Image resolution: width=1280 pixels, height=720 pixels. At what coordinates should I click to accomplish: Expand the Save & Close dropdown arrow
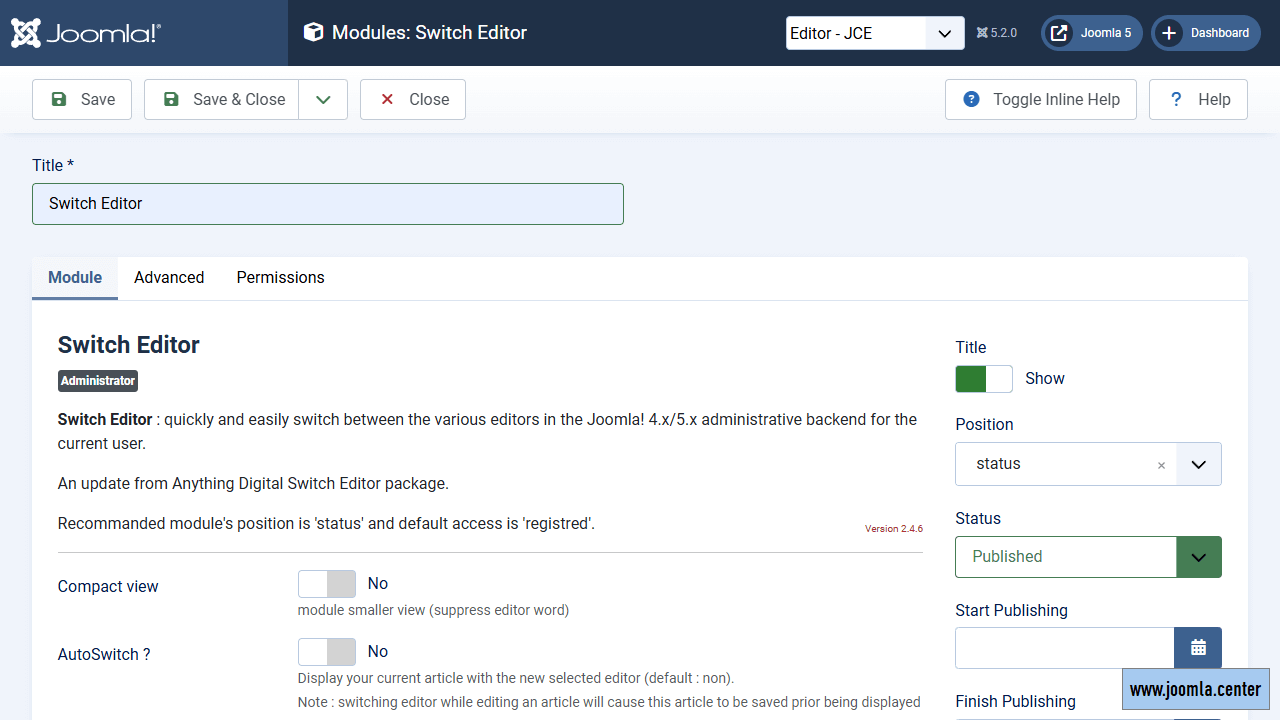pyautogui.click(x=323, y=100)
